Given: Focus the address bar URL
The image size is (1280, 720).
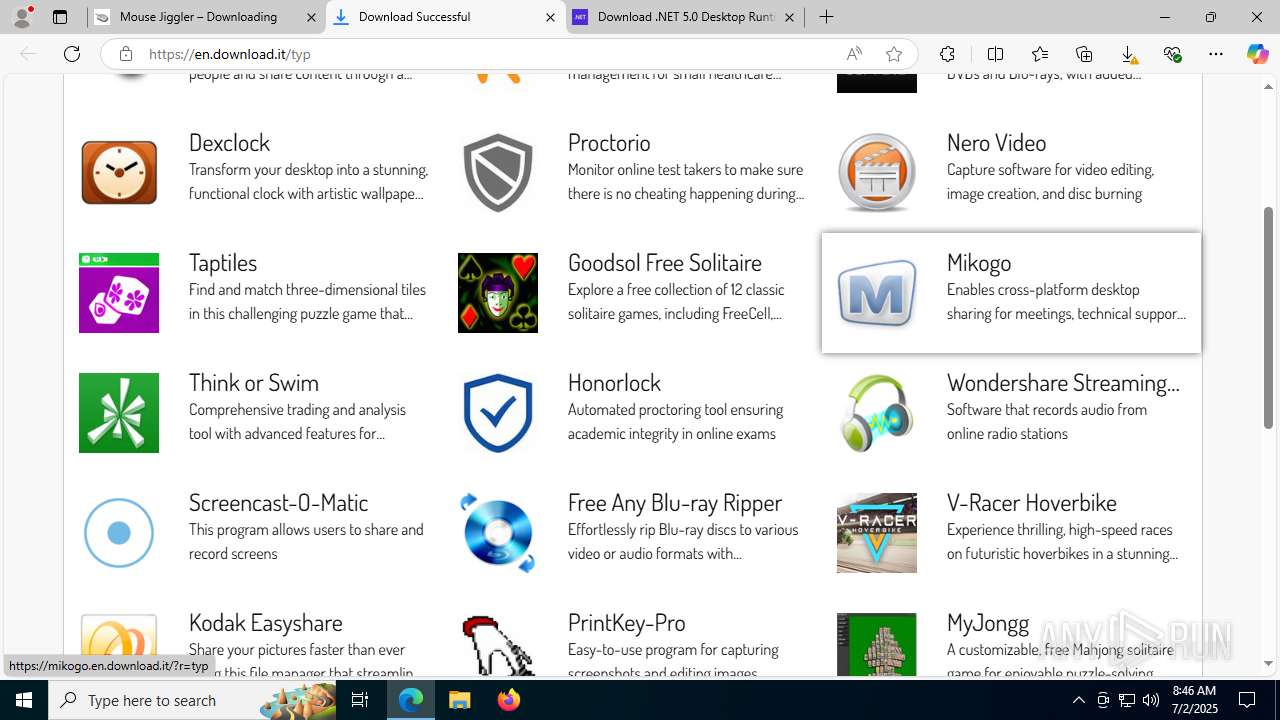Looking at the screenshot, I should pos(230,54).
